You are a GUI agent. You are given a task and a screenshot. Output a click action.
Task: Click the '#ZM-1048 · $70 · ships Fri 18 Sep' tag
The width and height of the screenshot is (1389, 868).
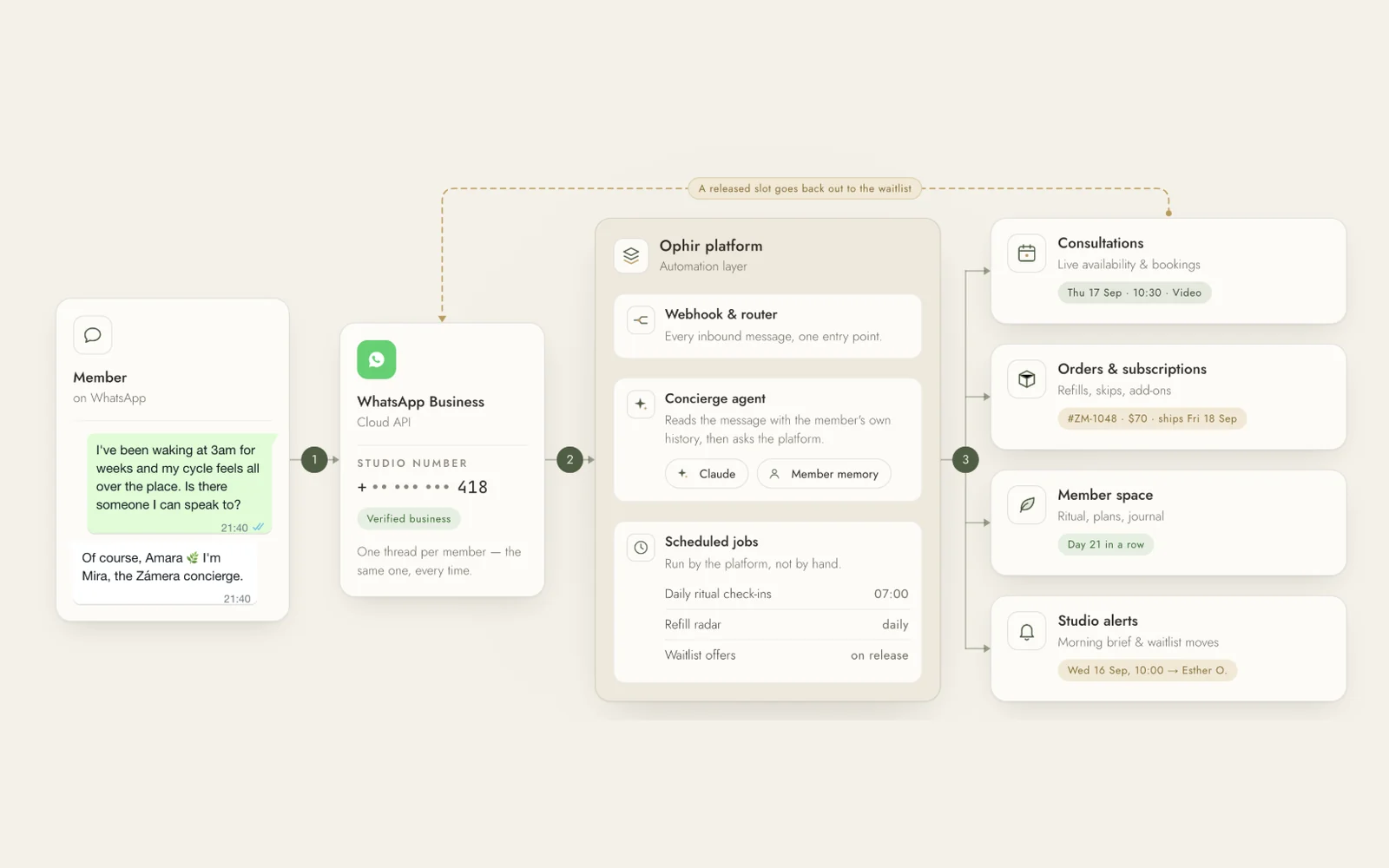[x=1152, y=418]
